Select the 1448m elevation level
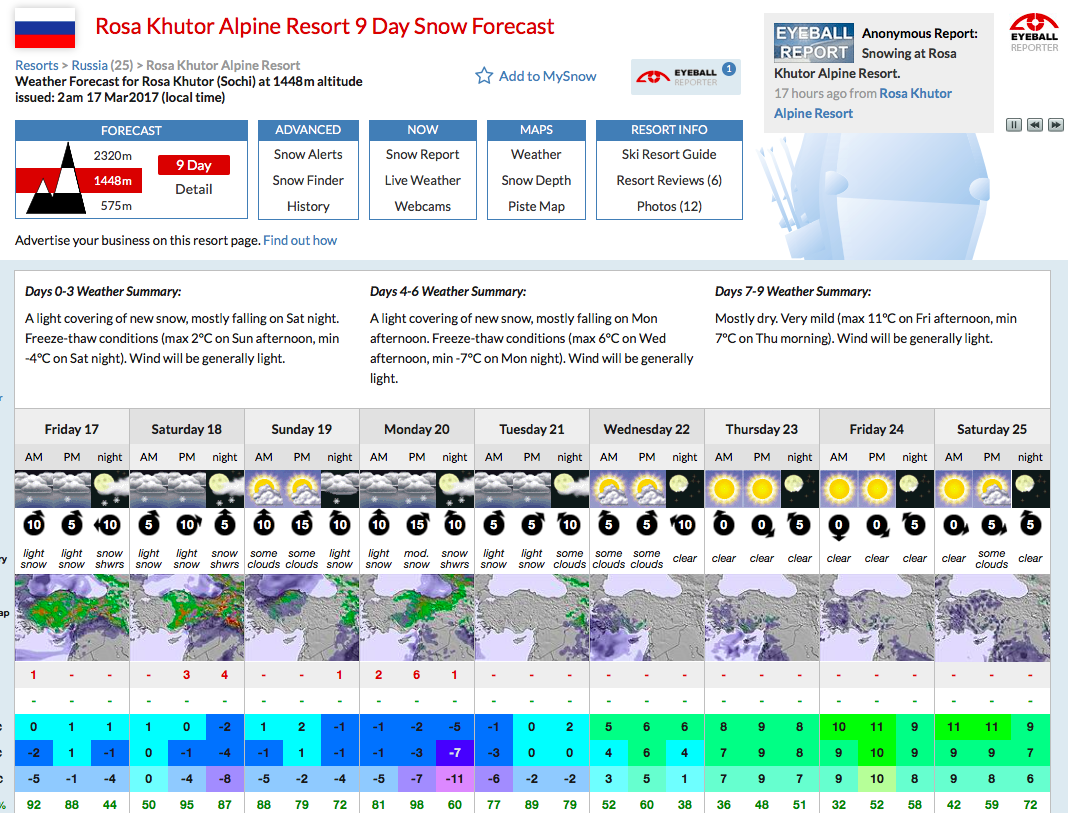Viewport: 1068px width, 813px height. tap(112, 180)
